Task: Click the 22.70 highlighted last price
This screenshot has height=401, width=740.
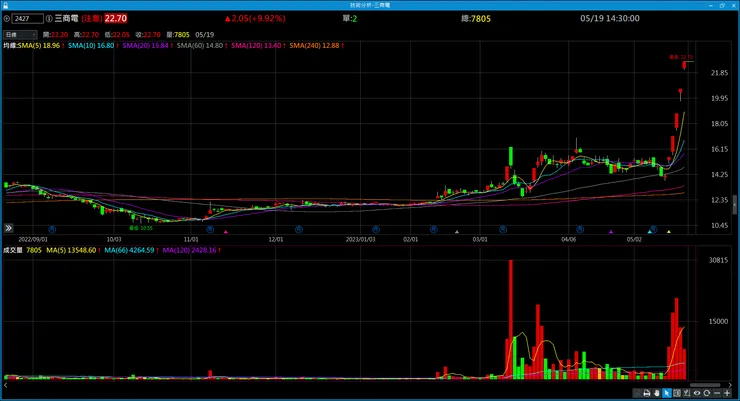Action: pos(116,18)
